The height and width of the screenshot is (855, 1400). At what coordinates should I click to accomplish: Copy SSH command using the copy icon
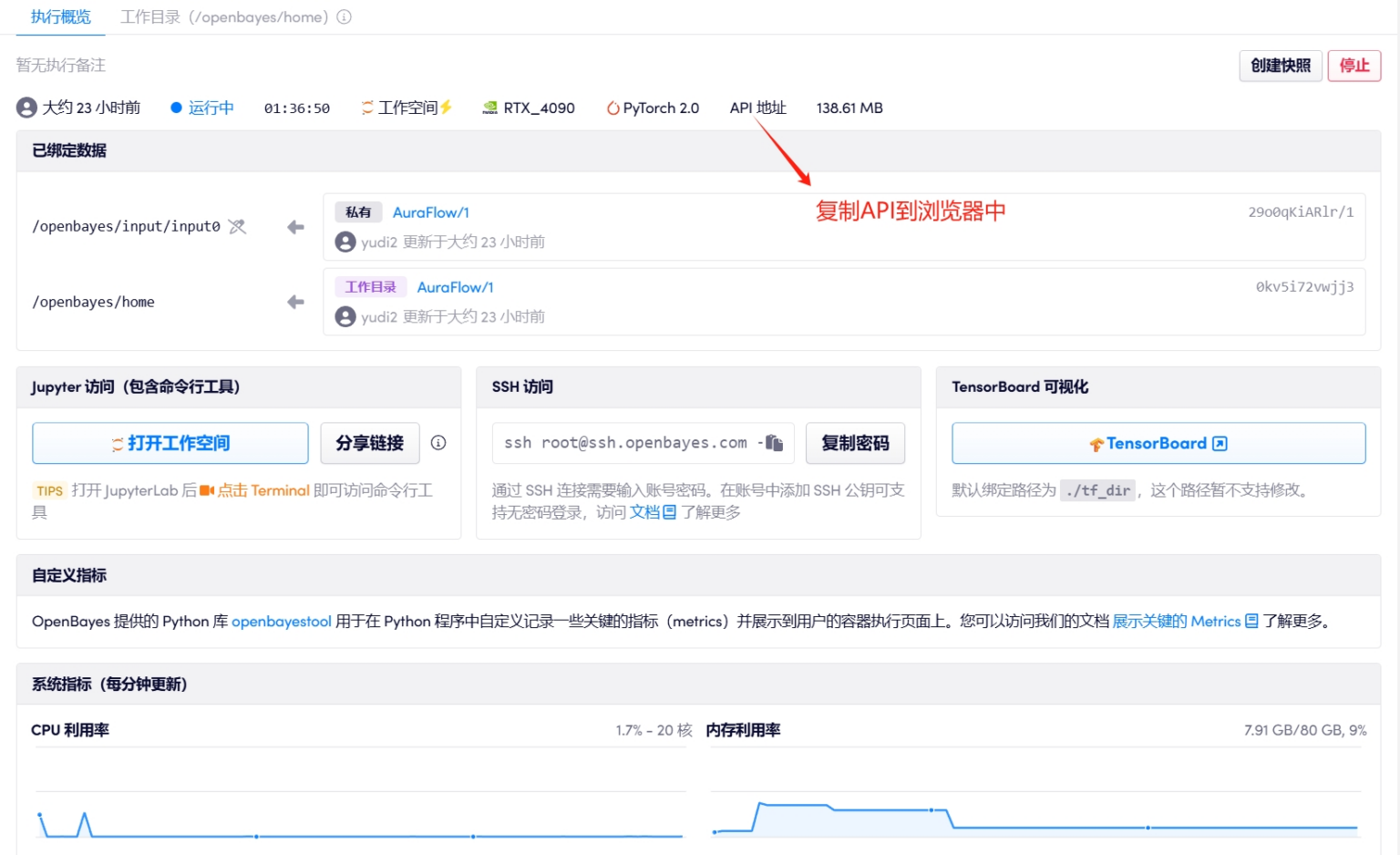coord(776,442)
